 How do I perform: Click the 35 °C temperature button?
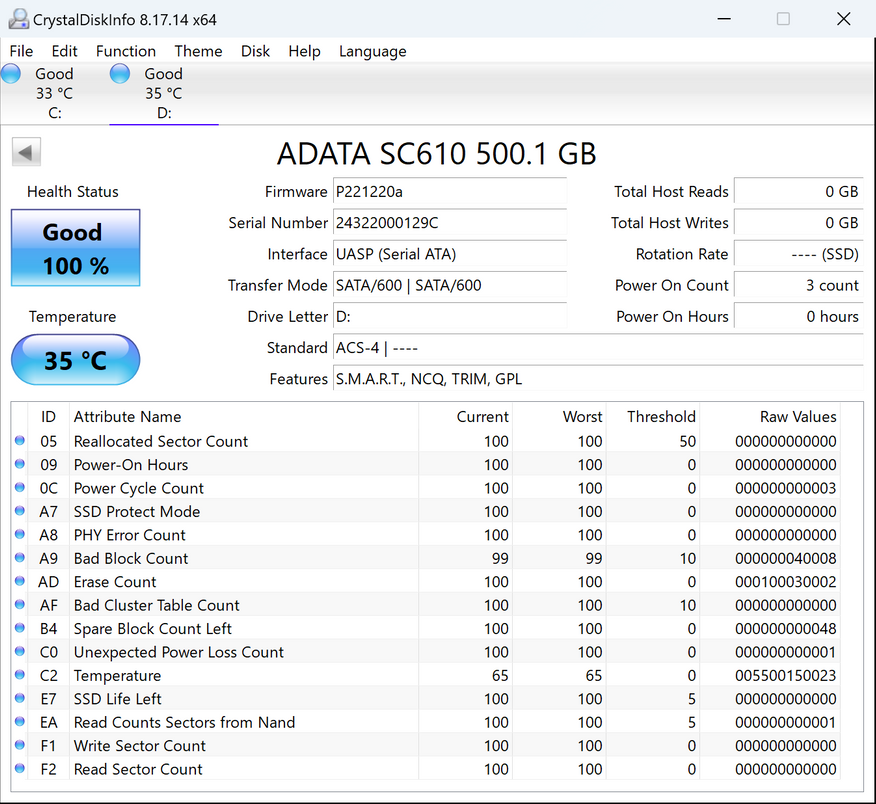(75, 360)
